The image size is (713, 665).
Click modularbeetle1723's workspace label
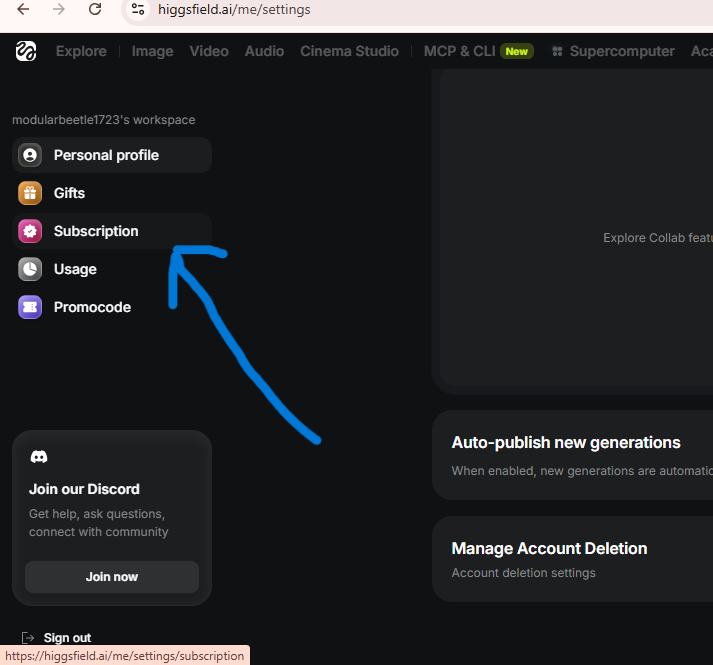point(104,120)
